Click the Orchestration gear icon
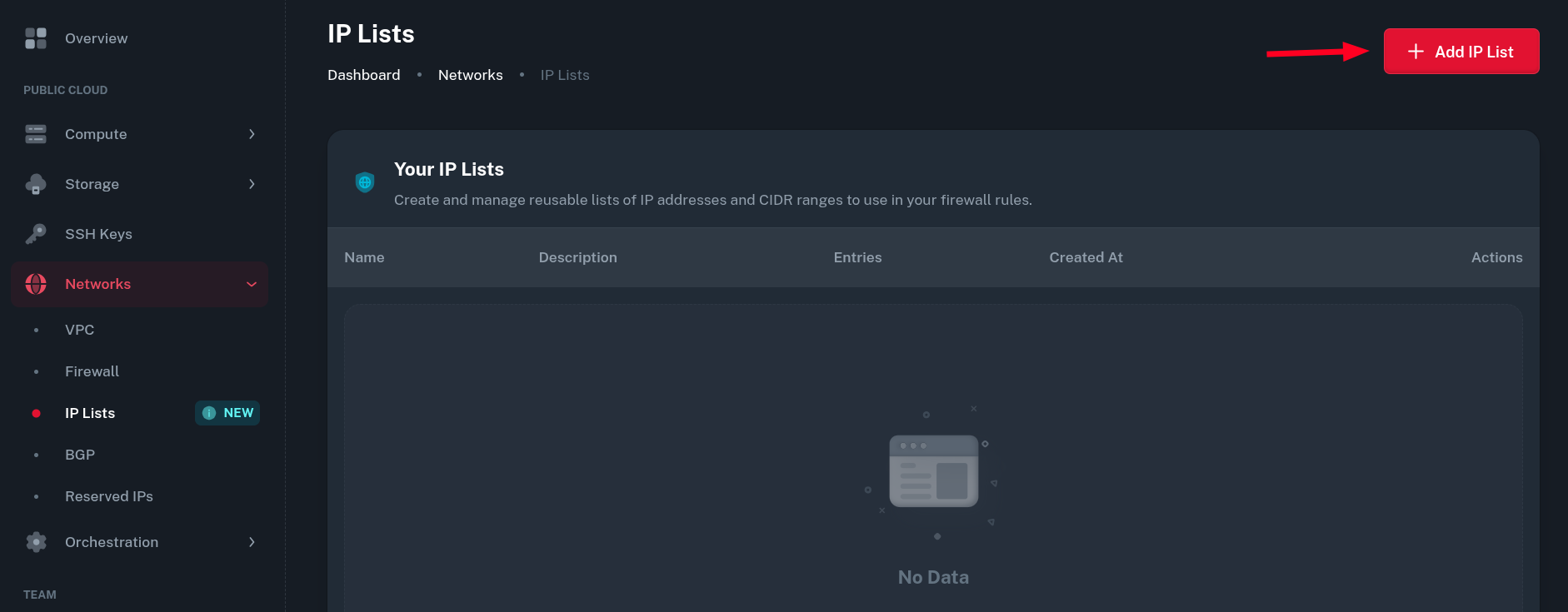1568x612 pixels. click(x=36, y=542)
